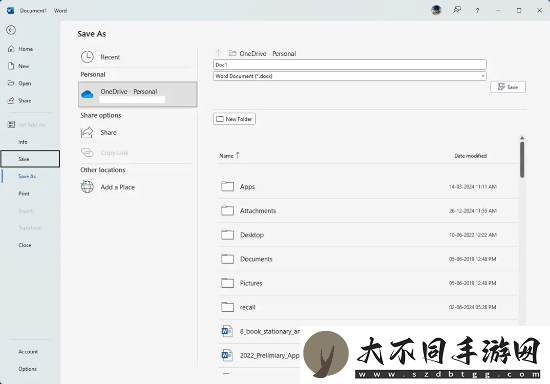Screen dimensions: 550x384
Task: Click the scrollbar up arrow
Action: tap(522, 138)
